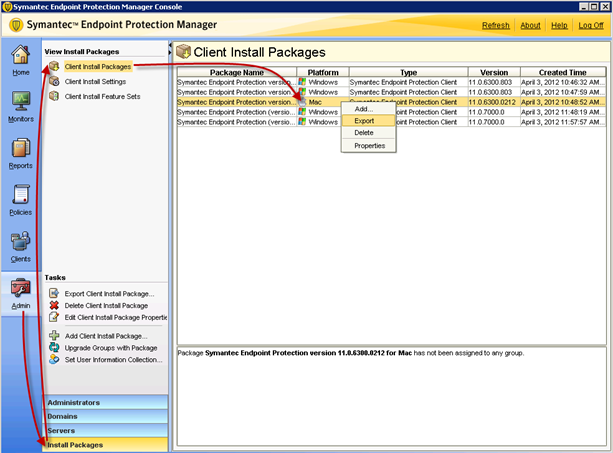The width and height of the screenshot is (613, 453).
Task: Click the Refresh link in header
Action: click(x=496, y=25)
